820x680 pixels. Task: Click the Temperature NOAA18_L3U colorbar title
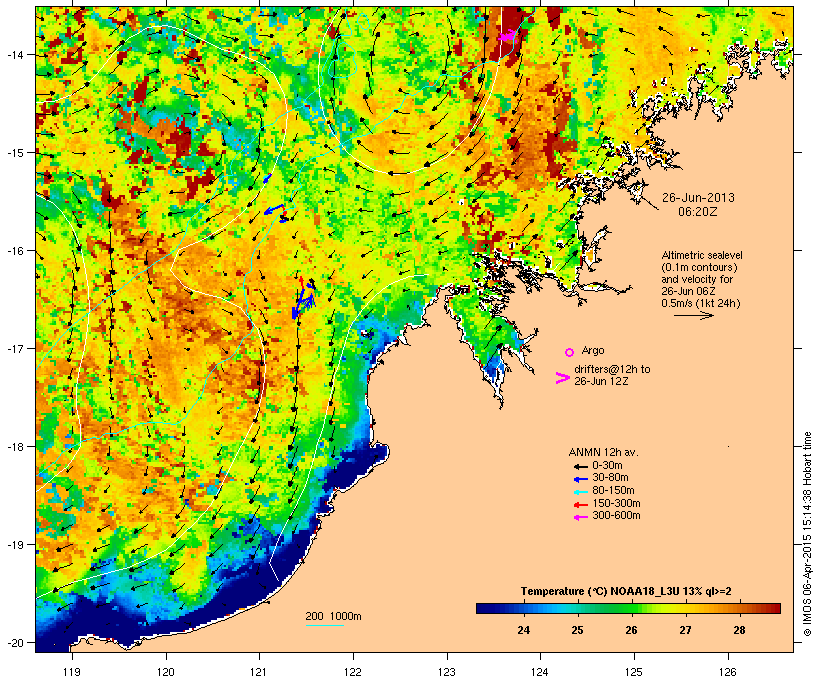coord(626,592)
